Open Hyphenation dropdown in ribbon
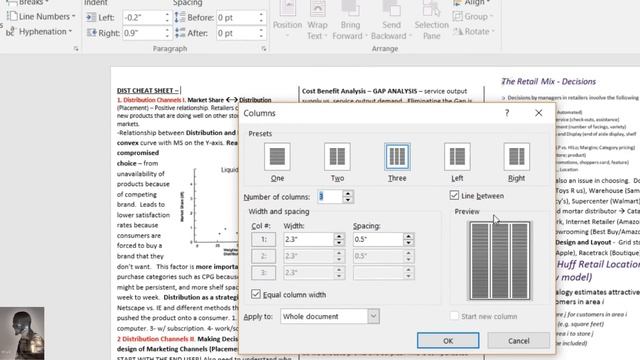Screen dimensions: 640x360 39,31
